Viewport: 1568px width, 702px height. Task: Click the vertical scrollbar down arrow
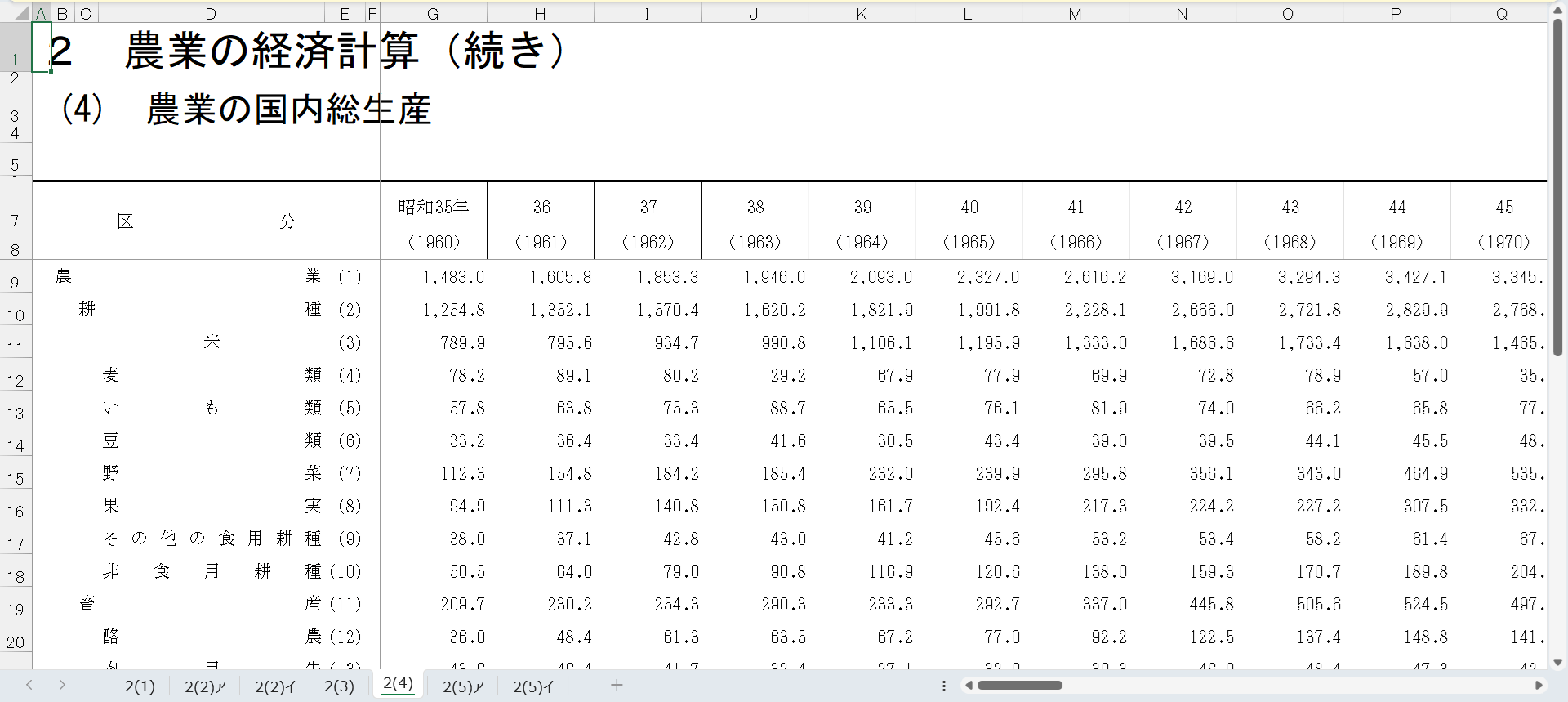tap(1557, 662)
